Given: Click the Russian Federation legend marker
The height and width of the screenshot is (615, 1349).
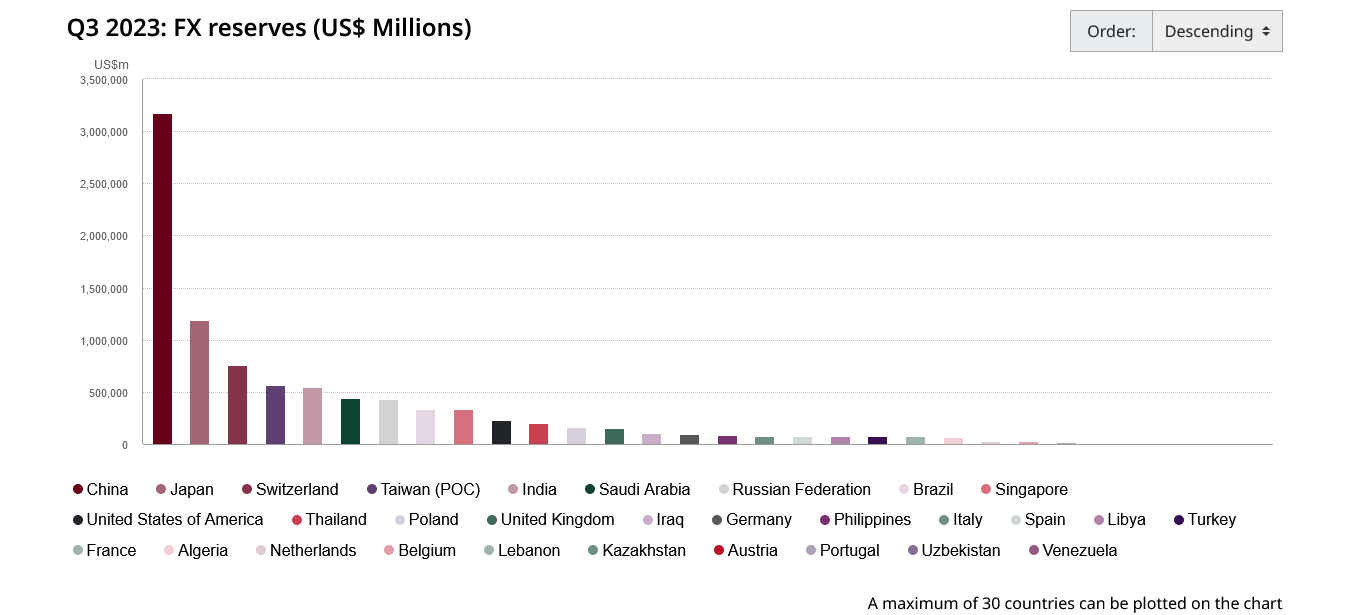Looking at the screenshot, I should [724, 490].
